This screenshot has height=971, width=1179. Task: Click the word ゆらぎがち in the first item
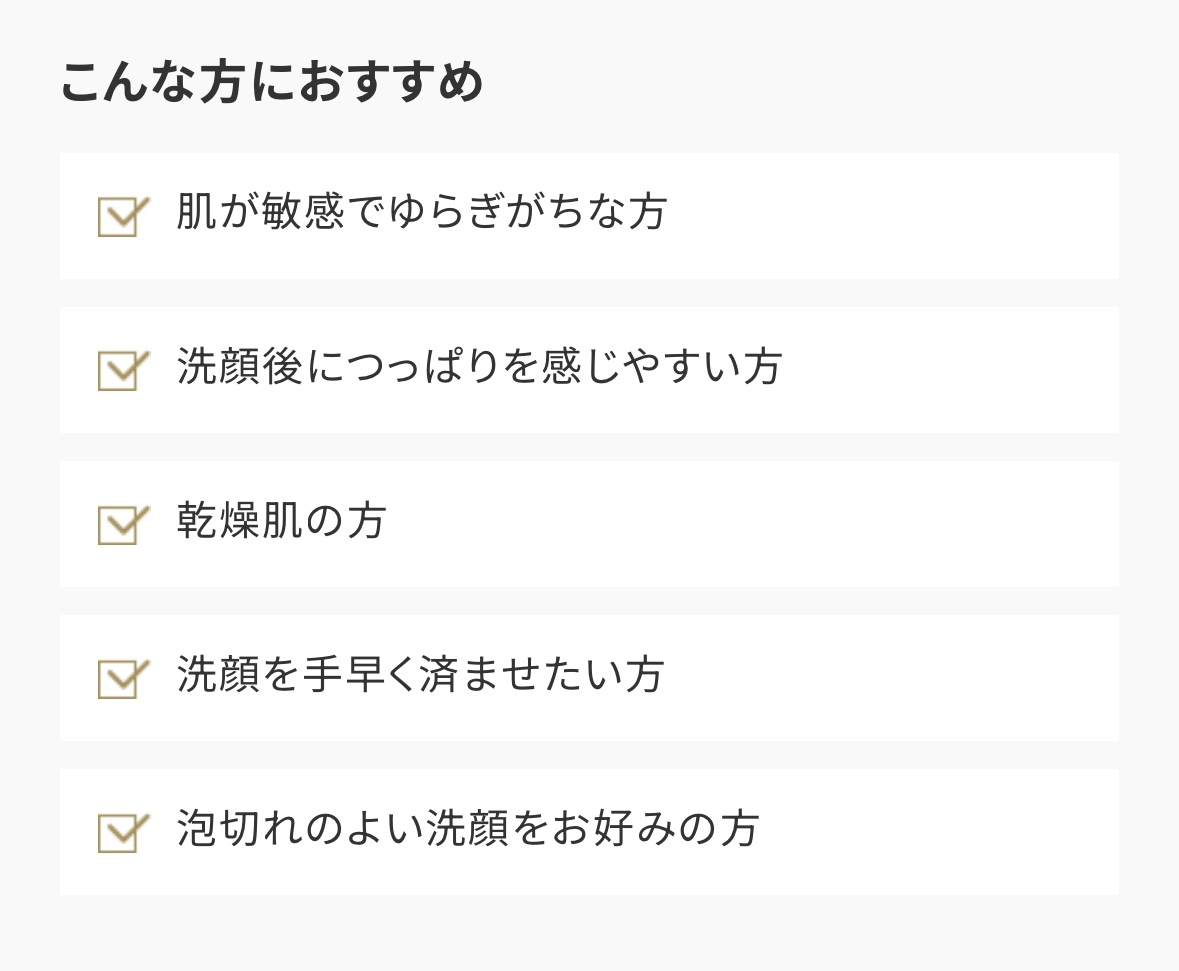tap(484, 212)
